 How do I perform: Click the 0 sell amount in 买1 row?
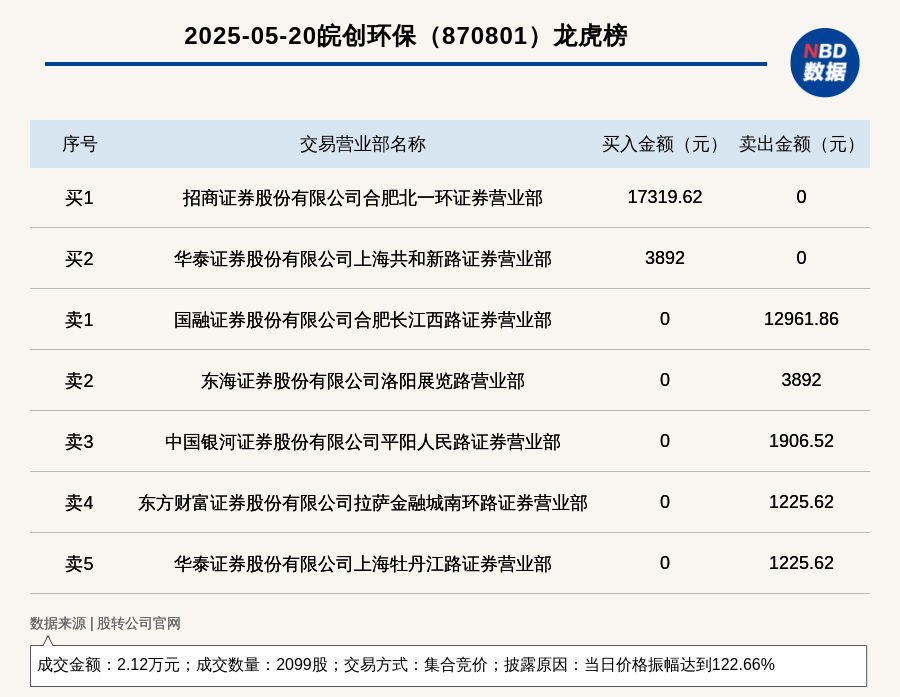pyautogui.click(x=801, y=197)
